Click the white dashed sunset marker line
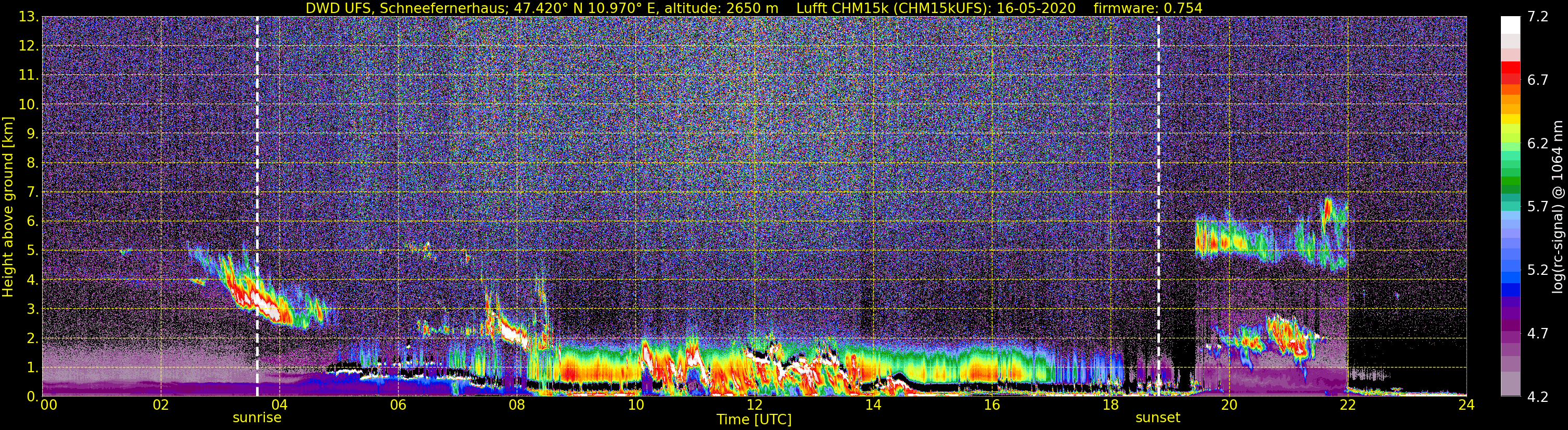 1158,207
